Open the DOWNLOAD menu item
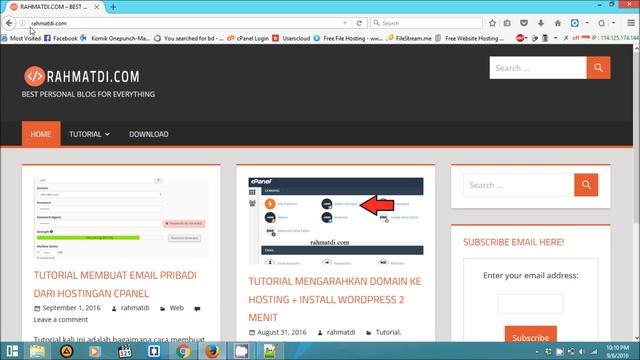 [x=149, y=134]
